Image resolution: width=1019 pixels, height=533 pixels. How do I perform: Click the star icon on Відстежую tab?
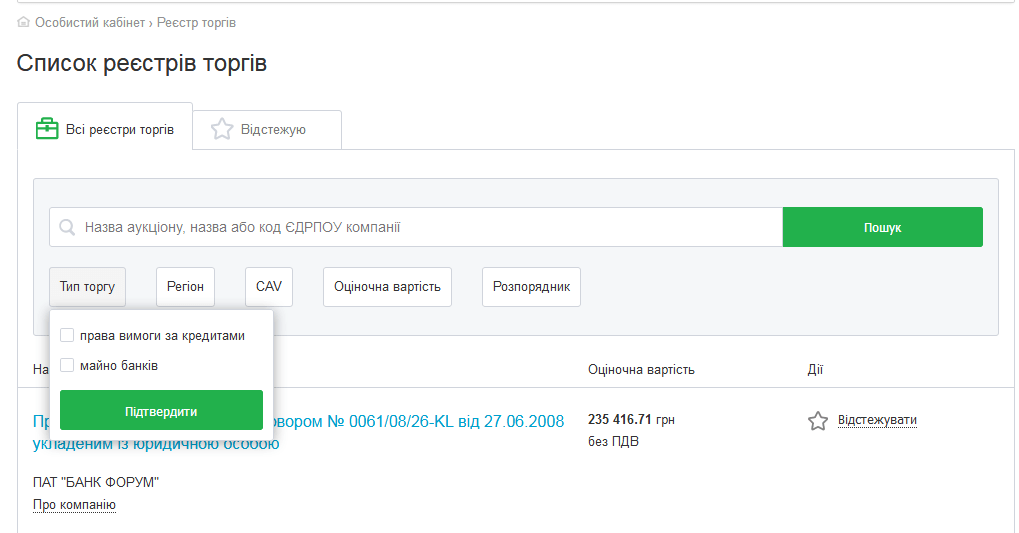[x=222, y=129]
